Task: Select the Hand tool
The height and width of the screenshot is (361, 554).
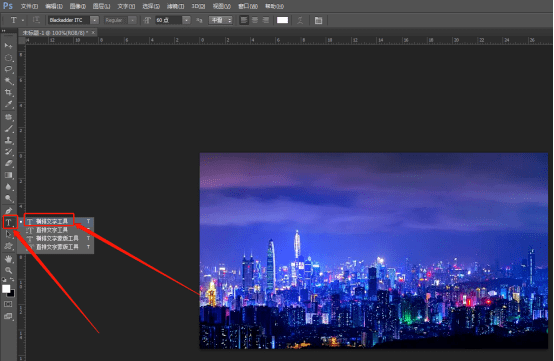Action: pos(8,259)
